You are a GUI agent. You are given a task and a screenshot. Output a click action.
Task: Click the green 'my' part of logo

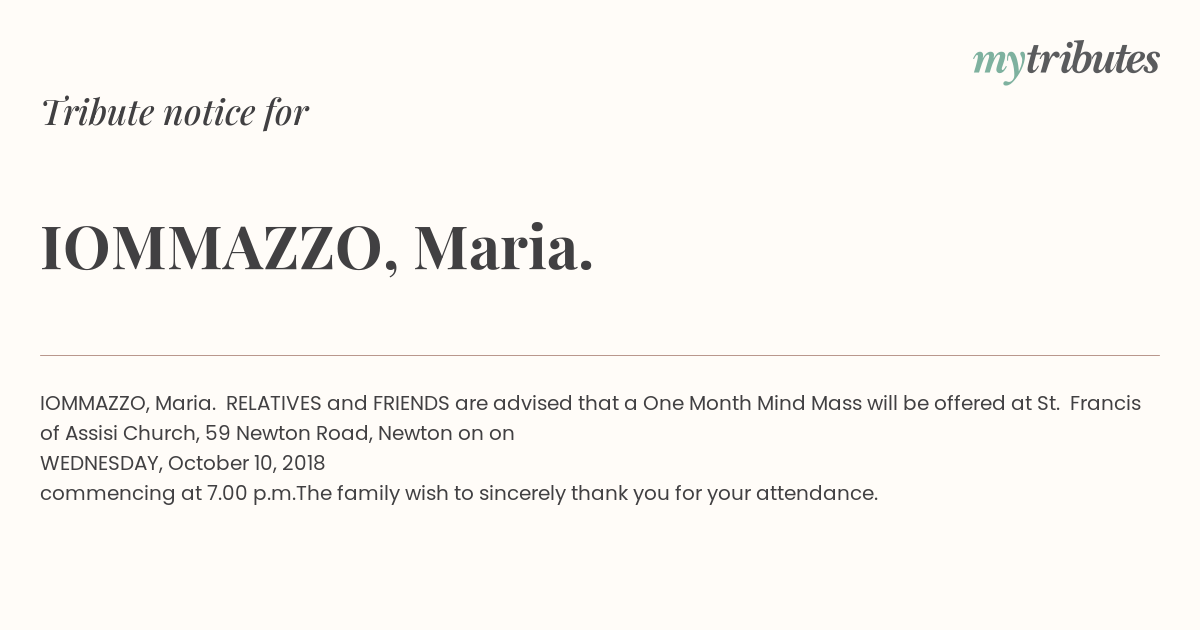998,64
